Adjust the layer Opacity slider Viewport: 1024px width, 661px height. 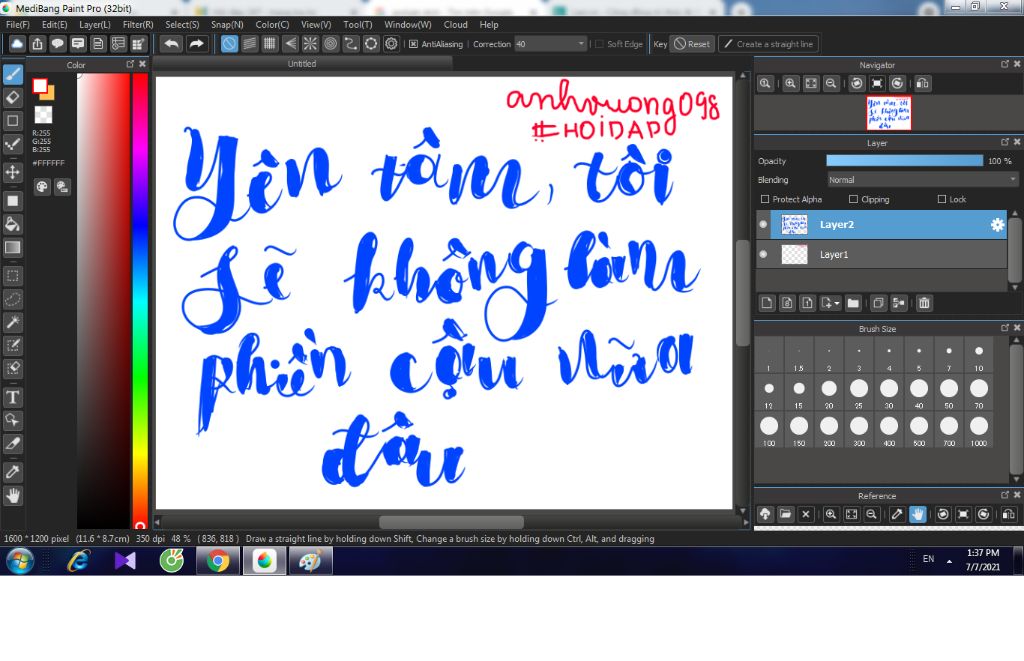point(904,161)
